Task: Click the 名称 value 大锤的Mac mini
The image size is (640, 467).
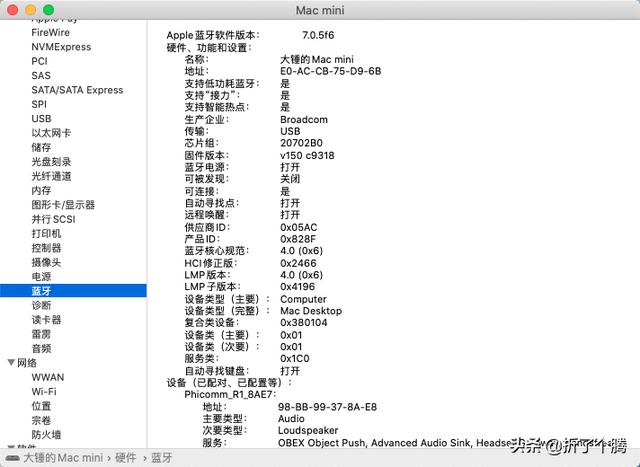Action: coord(317,59)
